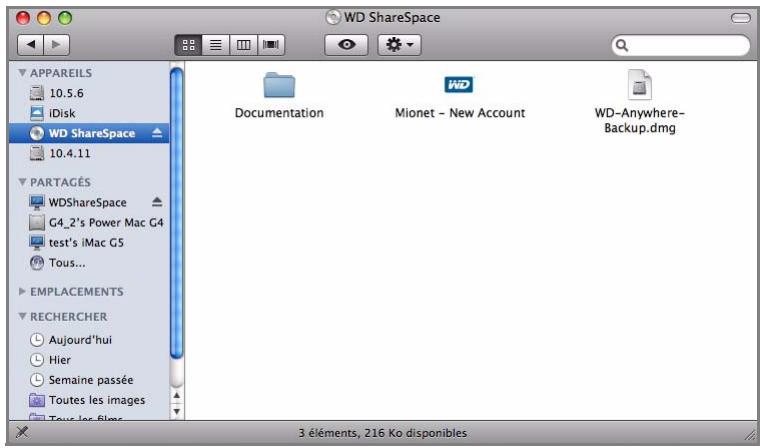Select the 10.4.11 drive in sidebar
This screenshot has width=760, height=448.
89,153
